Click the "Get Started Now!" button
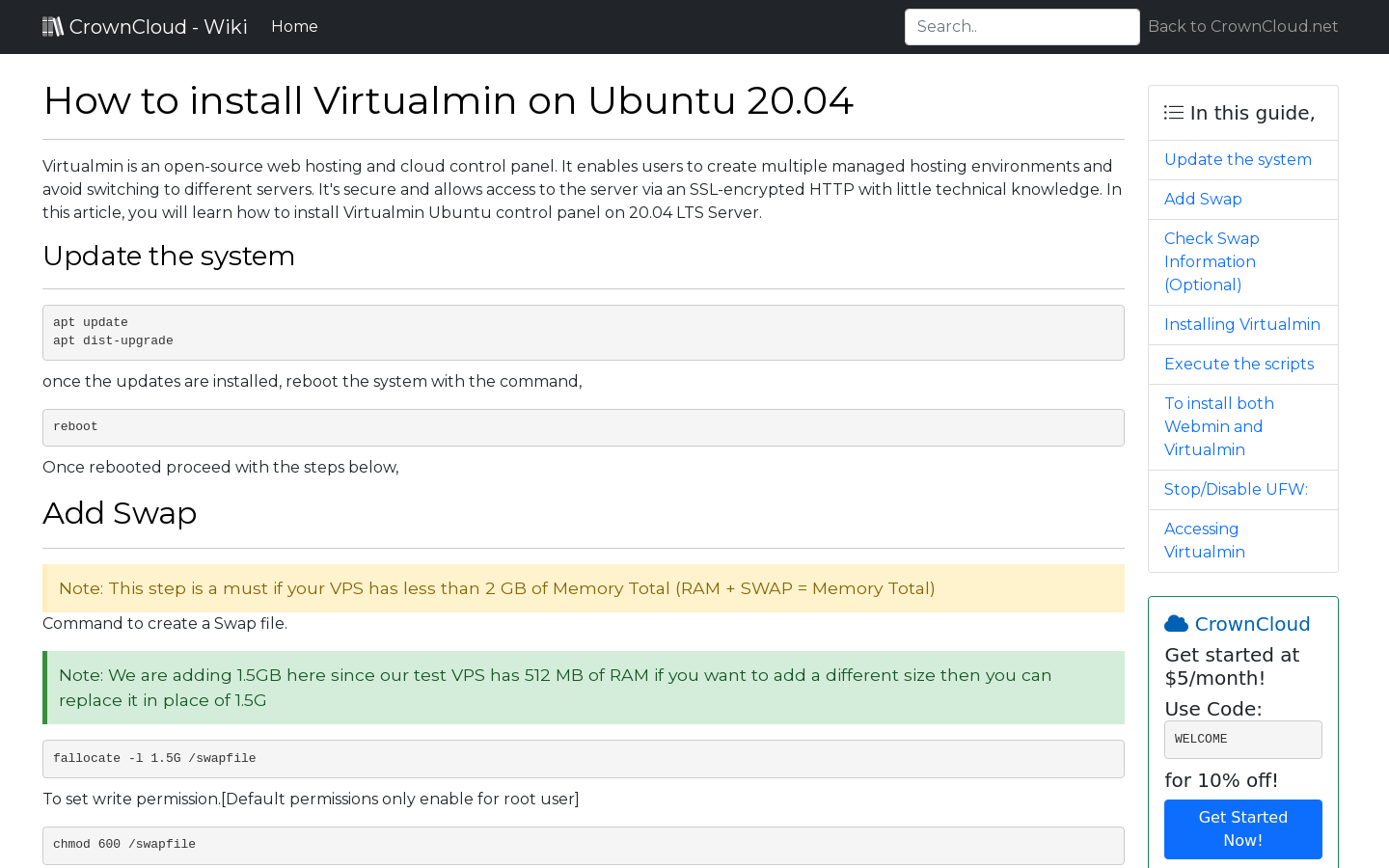This screenshot has height=868, width=1389. (x=1242, y=829)
